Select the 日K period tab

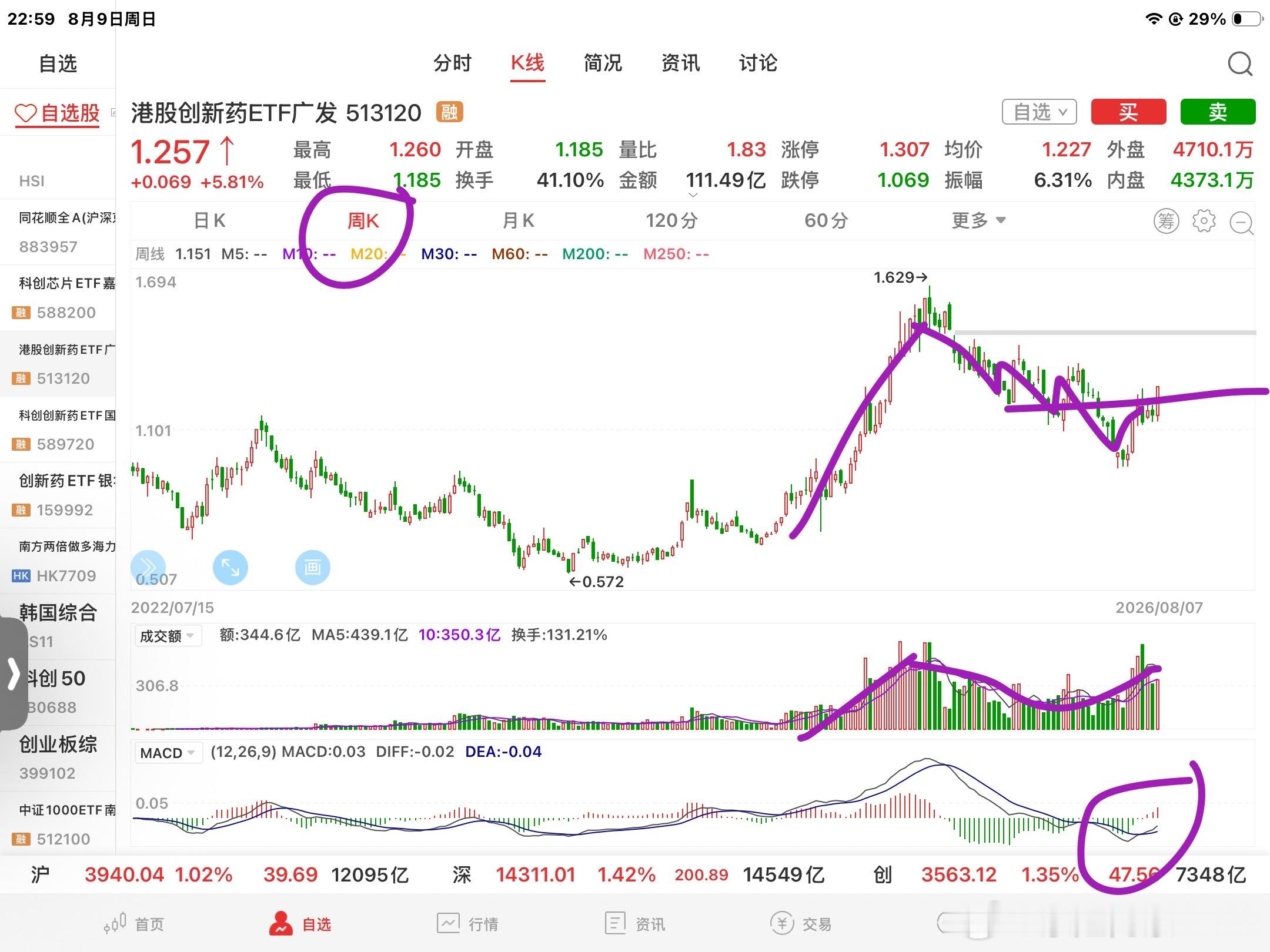[x=209, y=220]
